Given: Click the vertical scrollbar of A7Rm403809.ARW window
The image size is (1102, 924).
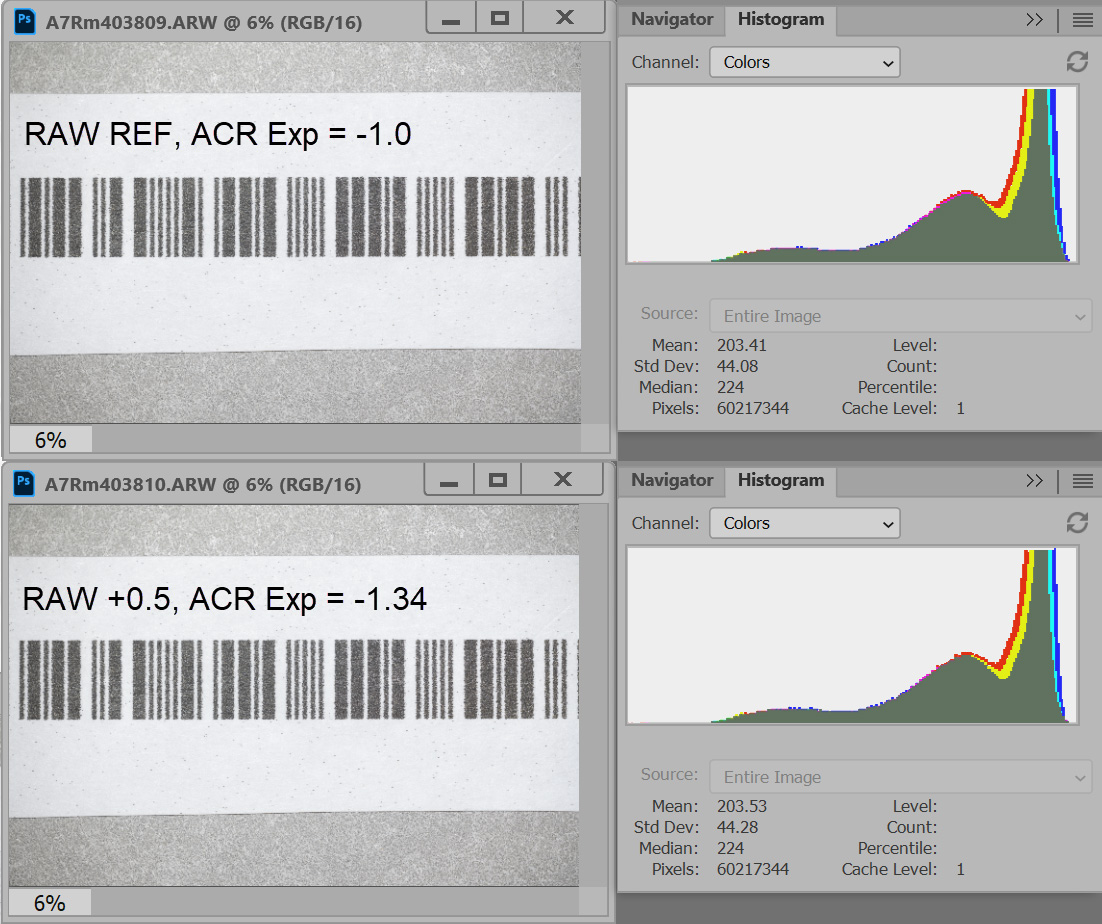Looking at the screenshot, I should coord(595,232).
